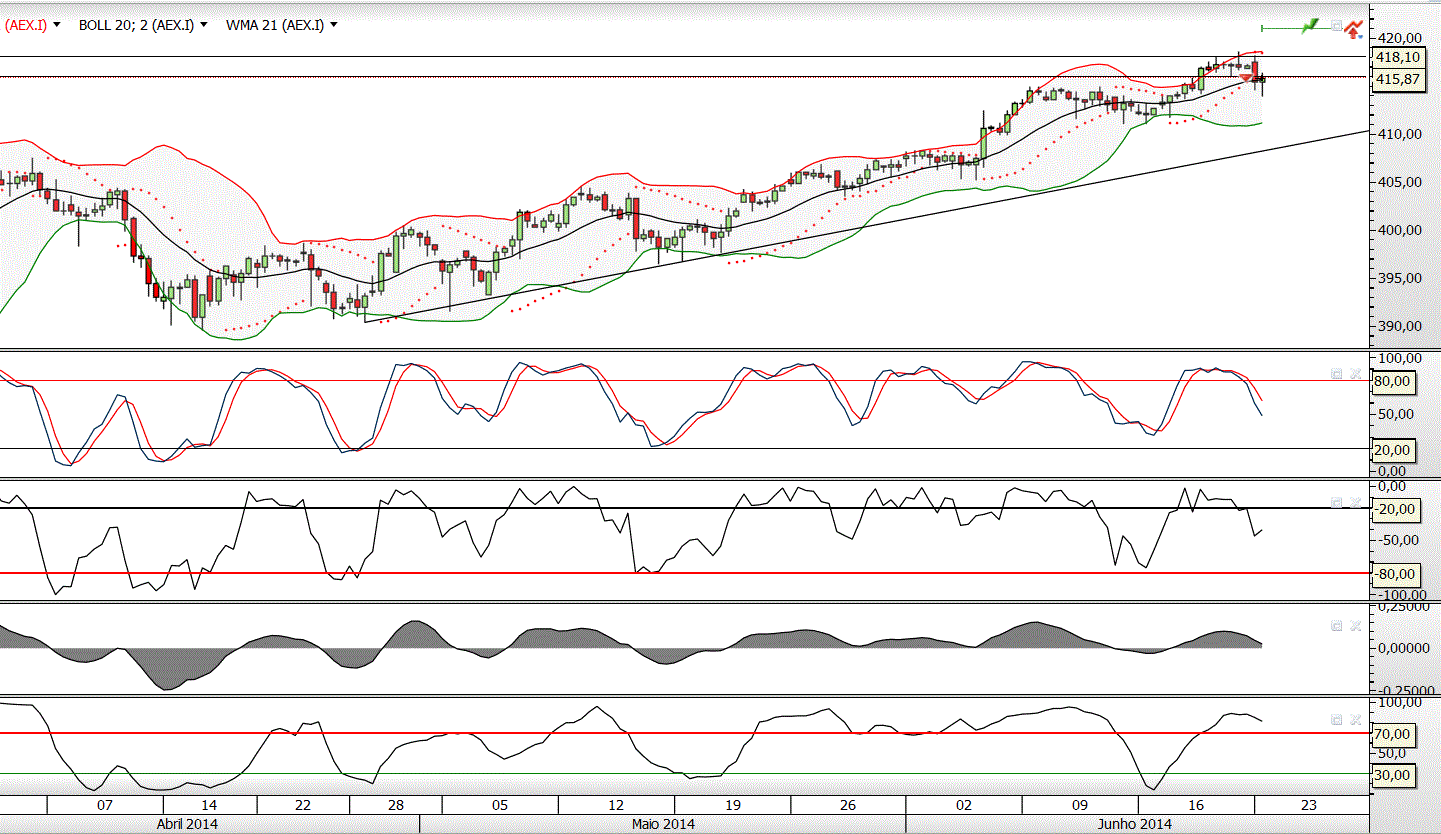Click date 19 on the time axis
Image resolution: width=1441 pixels, height=834 pixels.
tap(732, 805)
